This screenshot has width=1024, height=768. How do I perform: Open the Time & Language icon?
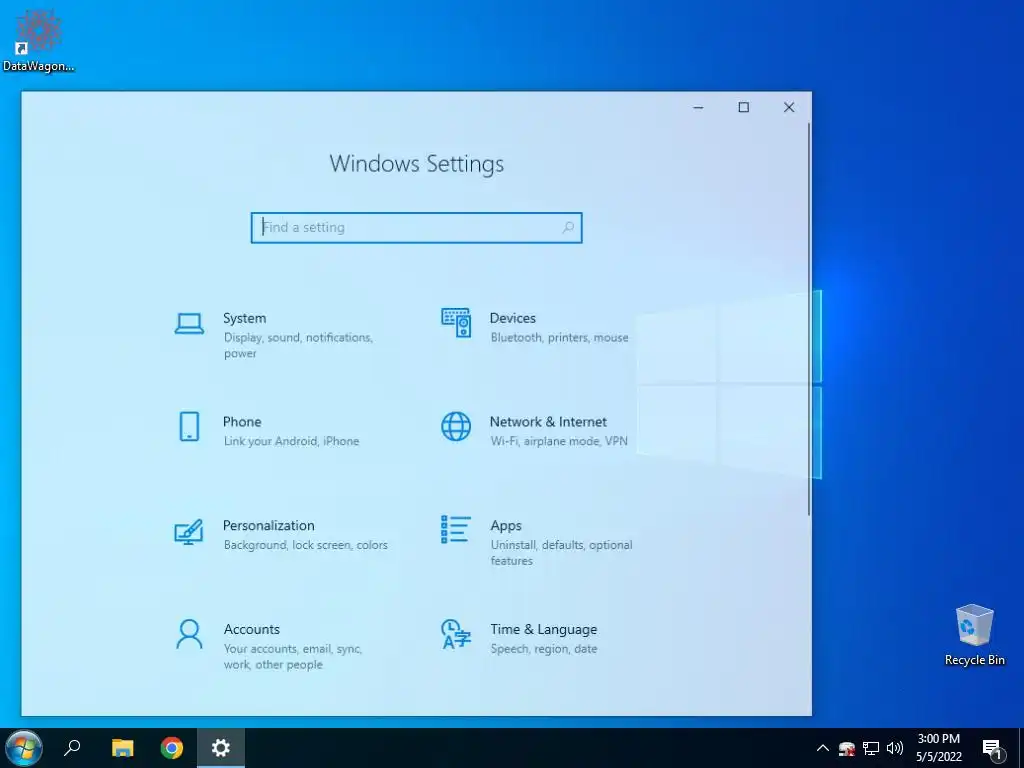(x=456, y=634)
